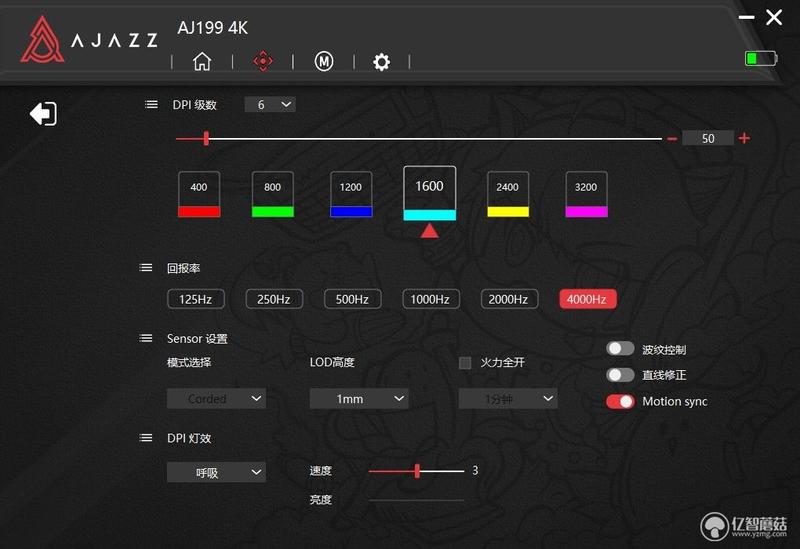Click the 亮度 brightness slider
This screenshot has width=800, height=549.
[416, 500]
